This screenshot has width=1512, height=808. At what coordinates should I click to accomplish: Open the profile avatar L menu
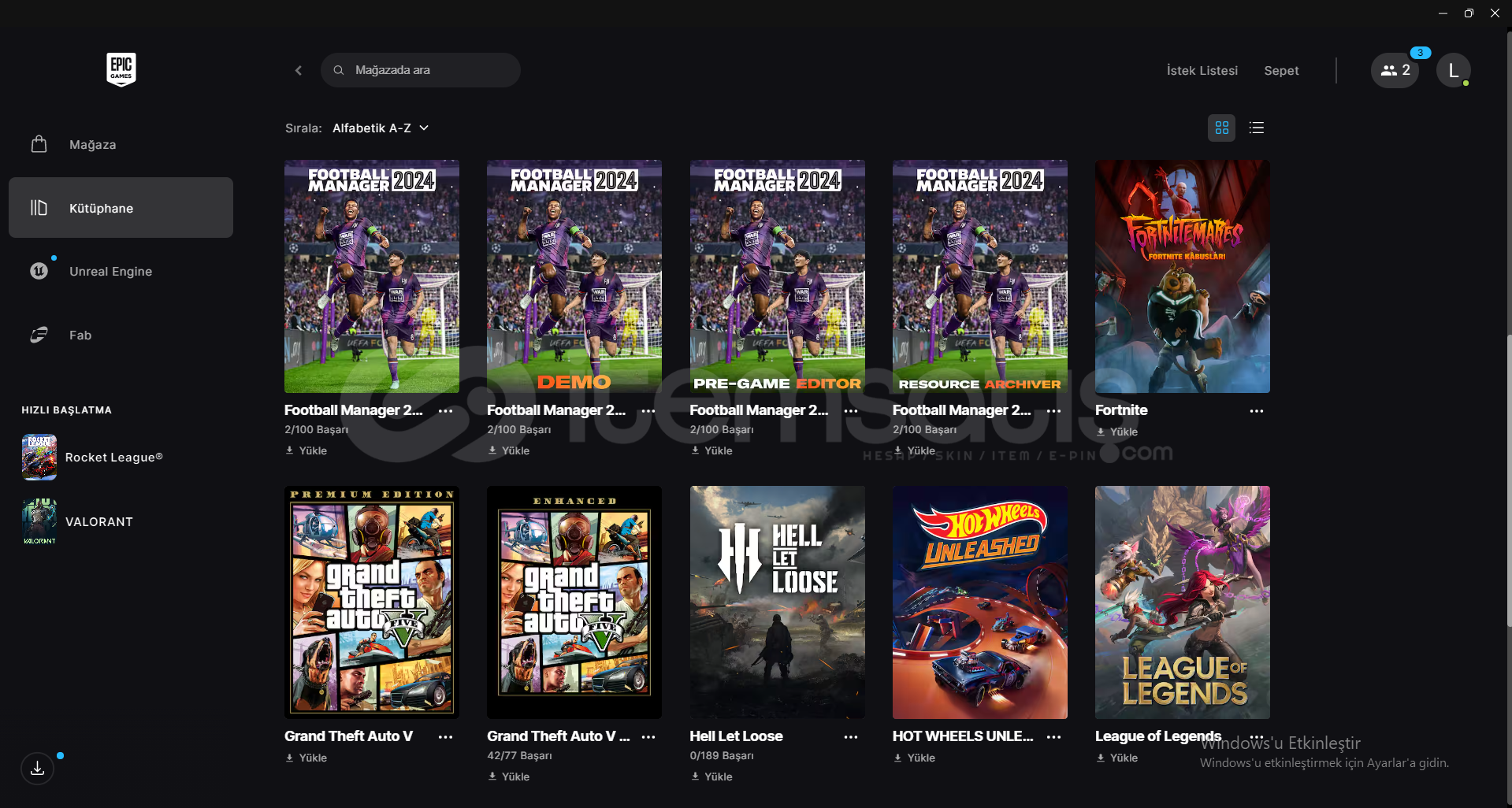click(1453, 70)
